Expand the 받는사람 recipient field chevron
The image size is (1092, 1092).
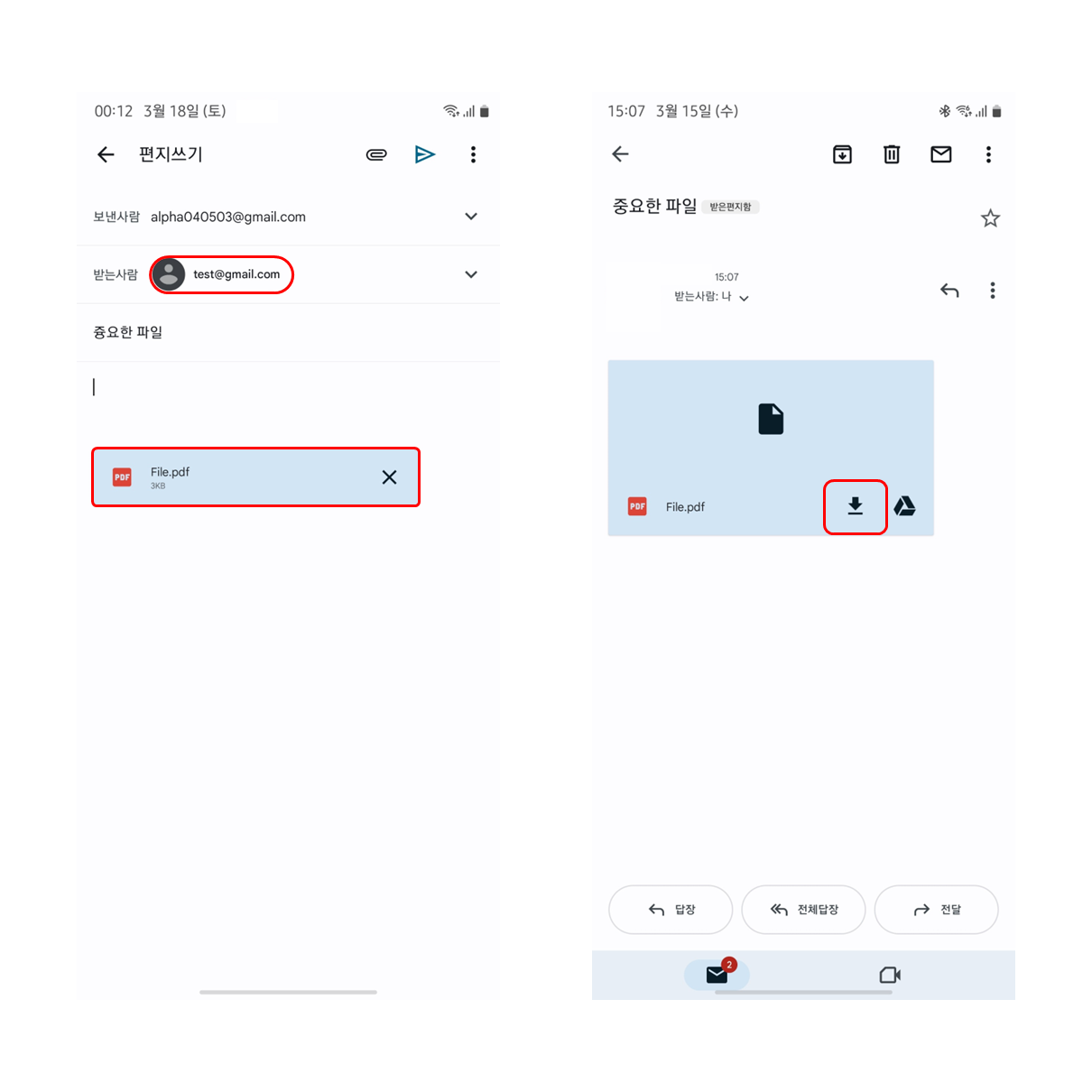pos(471,274)
